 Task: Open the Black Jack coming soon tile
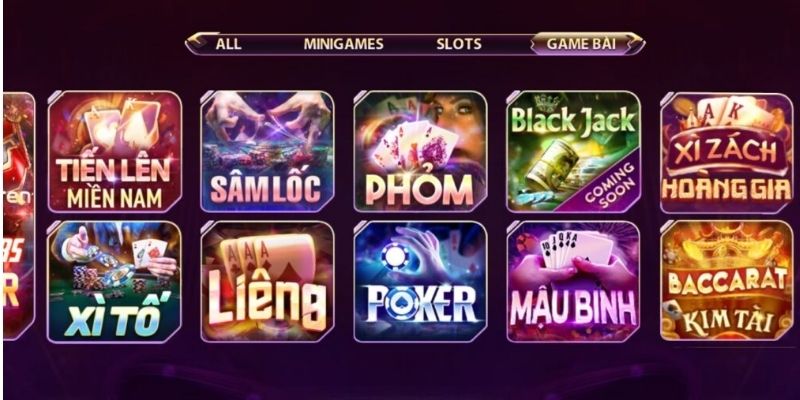click(573, 152)
